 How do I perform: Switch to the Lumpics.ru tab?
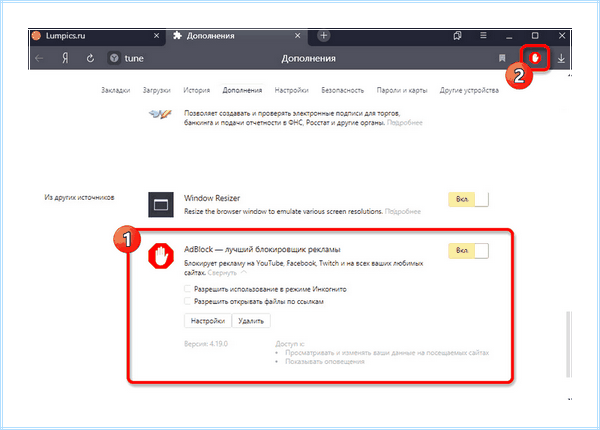[x=97, y=36]
